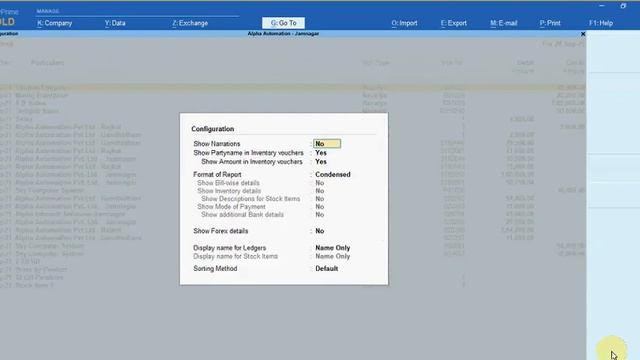Click the Display name for Ledgers label
Viewport: 640px width, 360px height.
(229, 248)
